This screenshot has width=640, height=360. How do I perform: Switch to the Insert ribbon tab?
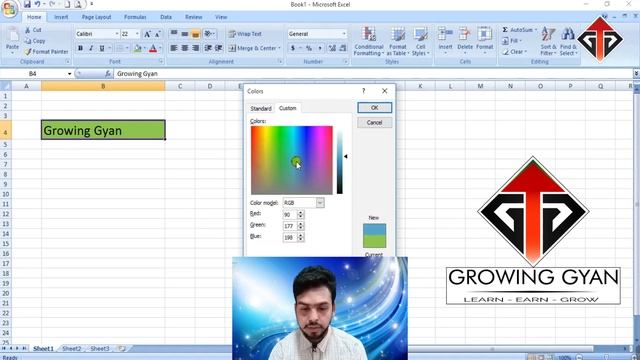61,17
